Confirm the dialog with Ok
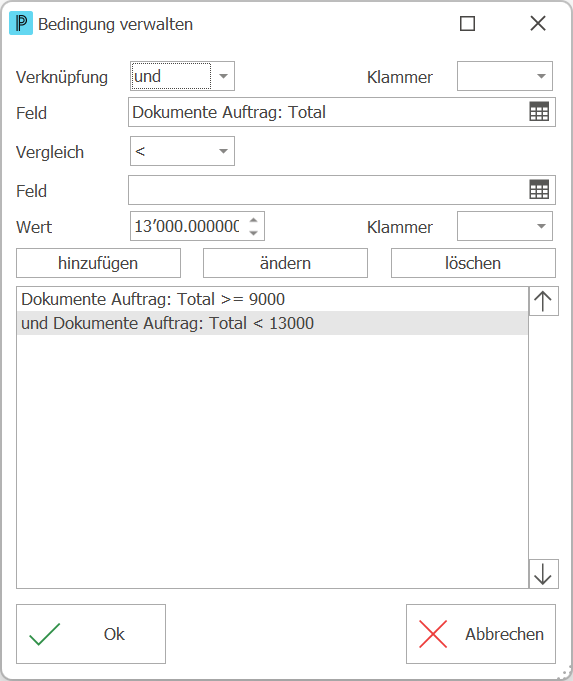This screenshot has height=681, width=573. coord(91,634)
